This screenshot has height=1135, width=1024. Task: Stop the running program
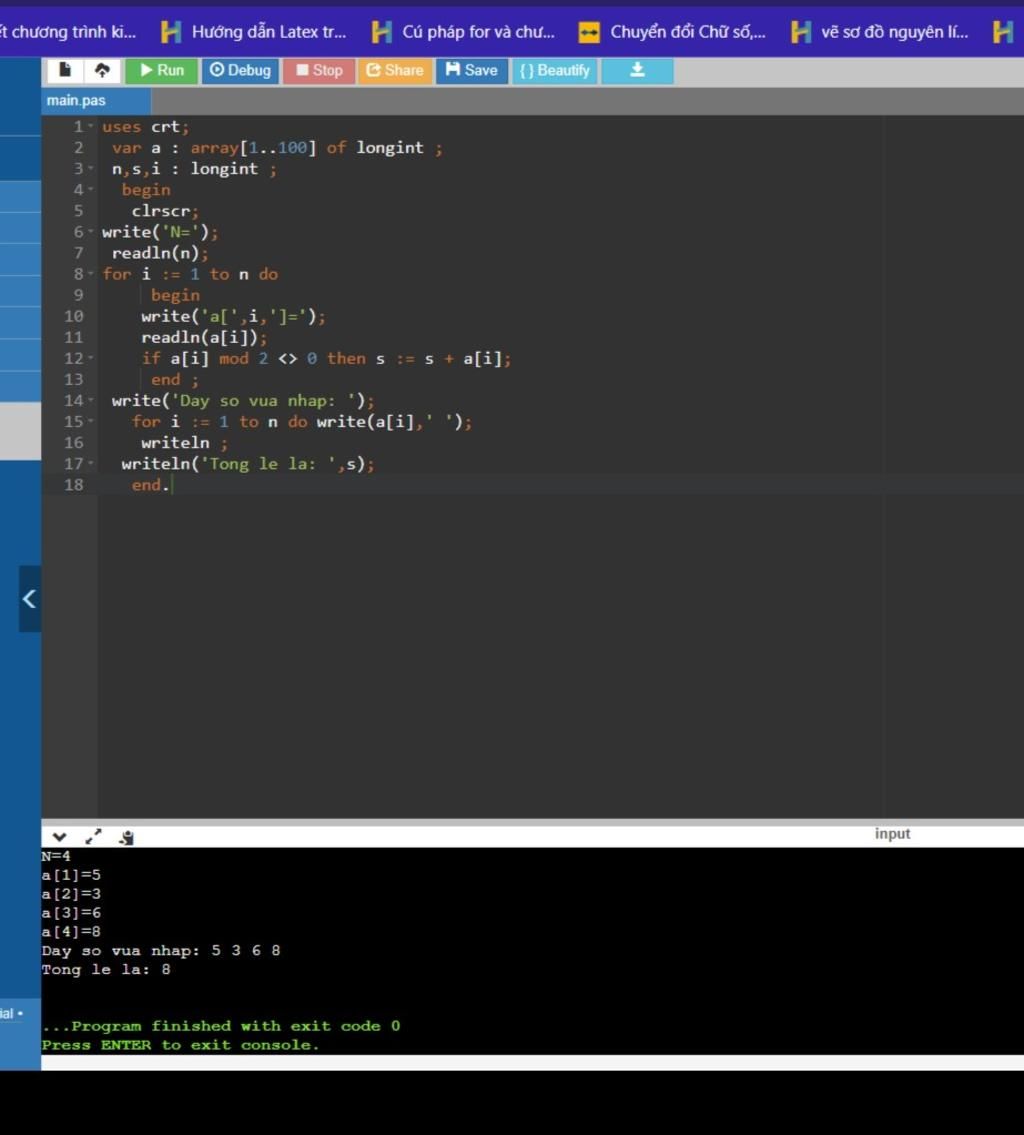(319, 70)
